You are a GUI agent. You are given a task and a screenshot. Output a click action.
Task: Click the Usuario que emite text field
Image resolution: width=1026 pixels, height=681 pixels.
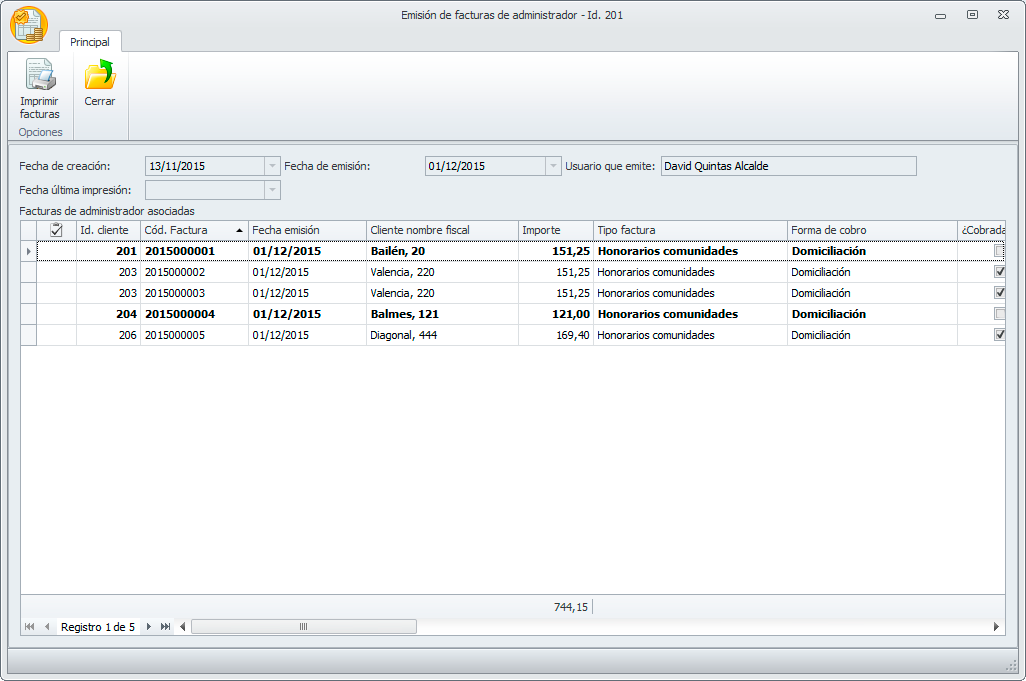click(x=788, y=166)
